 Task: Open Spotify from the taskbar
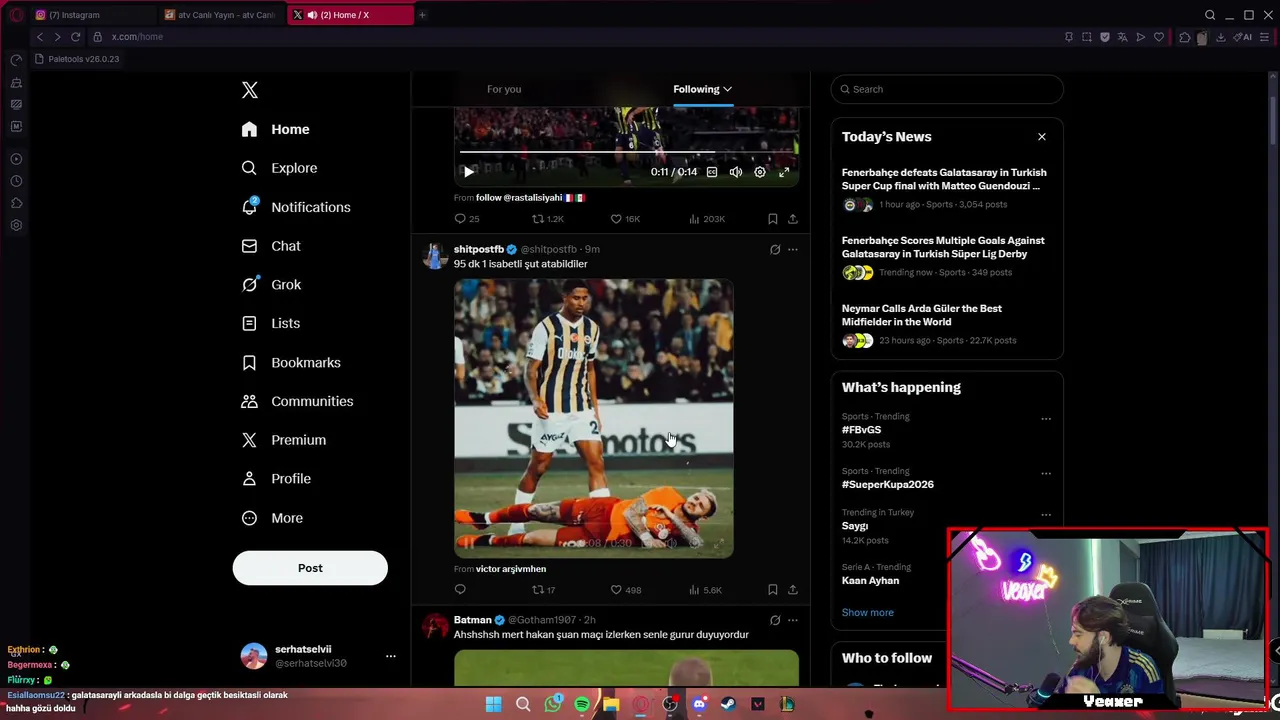[582, 704]
